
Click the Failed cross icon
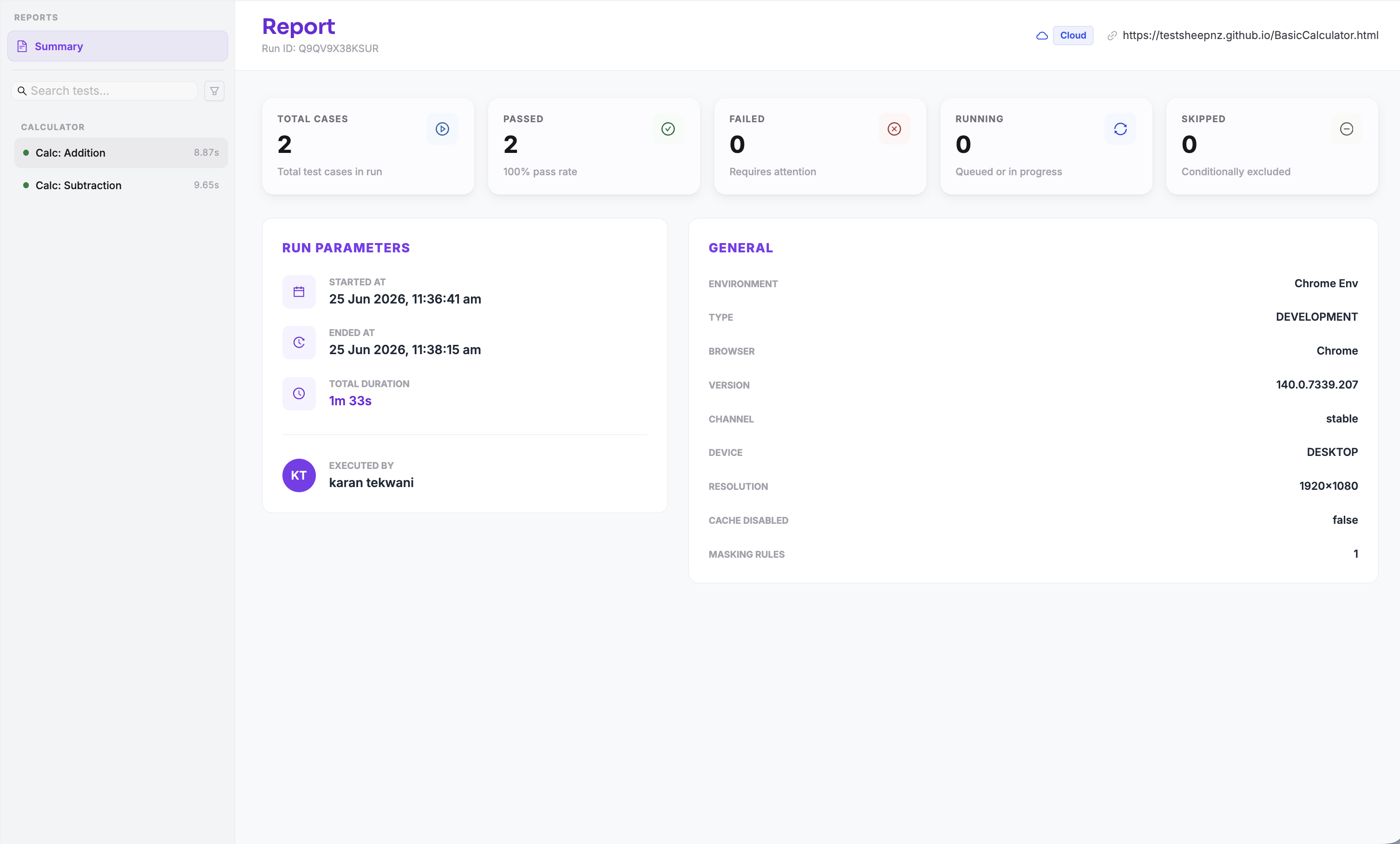pyautogui.click(x=894, y=129)
